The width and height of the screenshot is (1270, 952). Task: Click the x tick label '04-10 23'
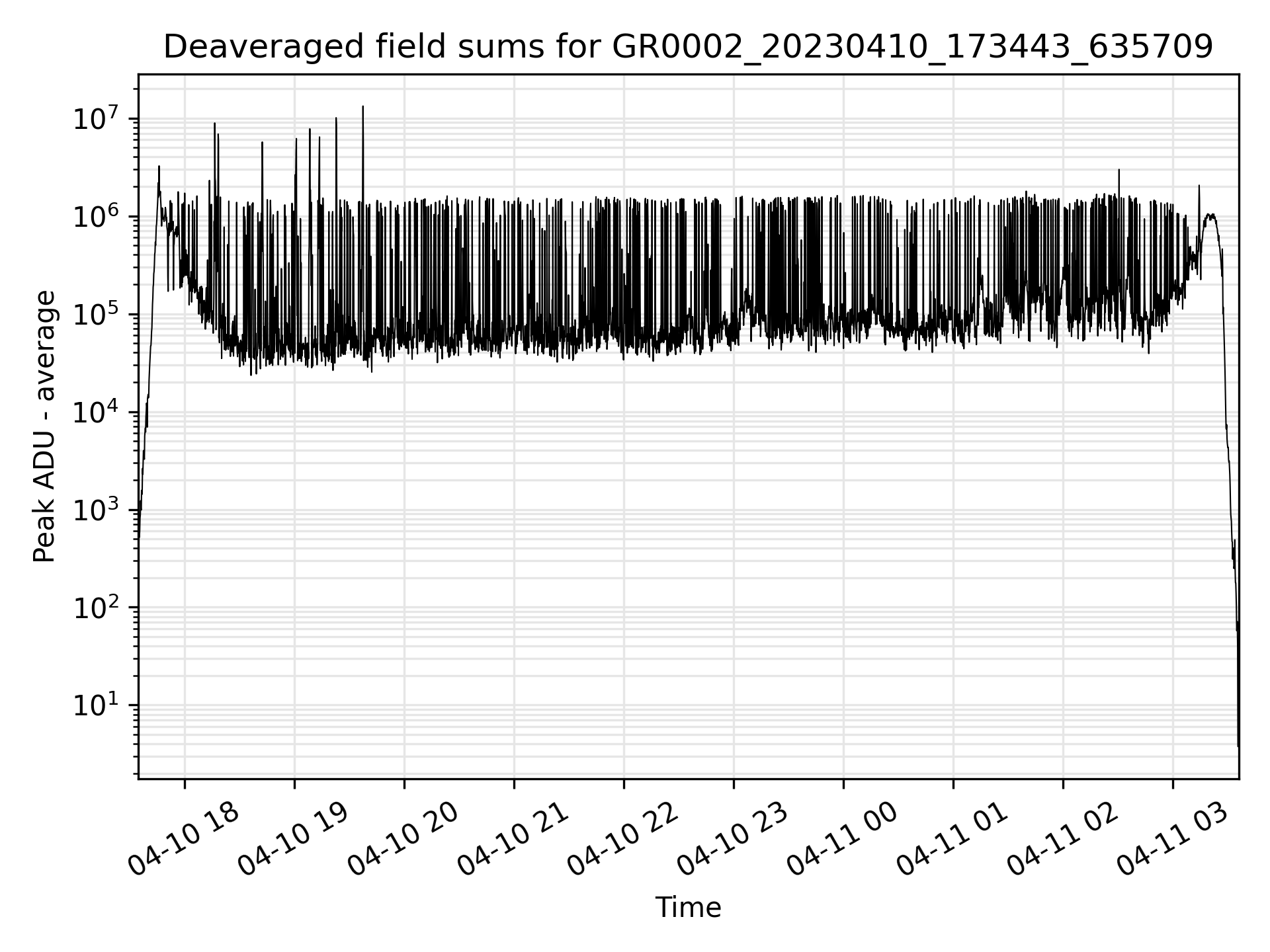732,839
